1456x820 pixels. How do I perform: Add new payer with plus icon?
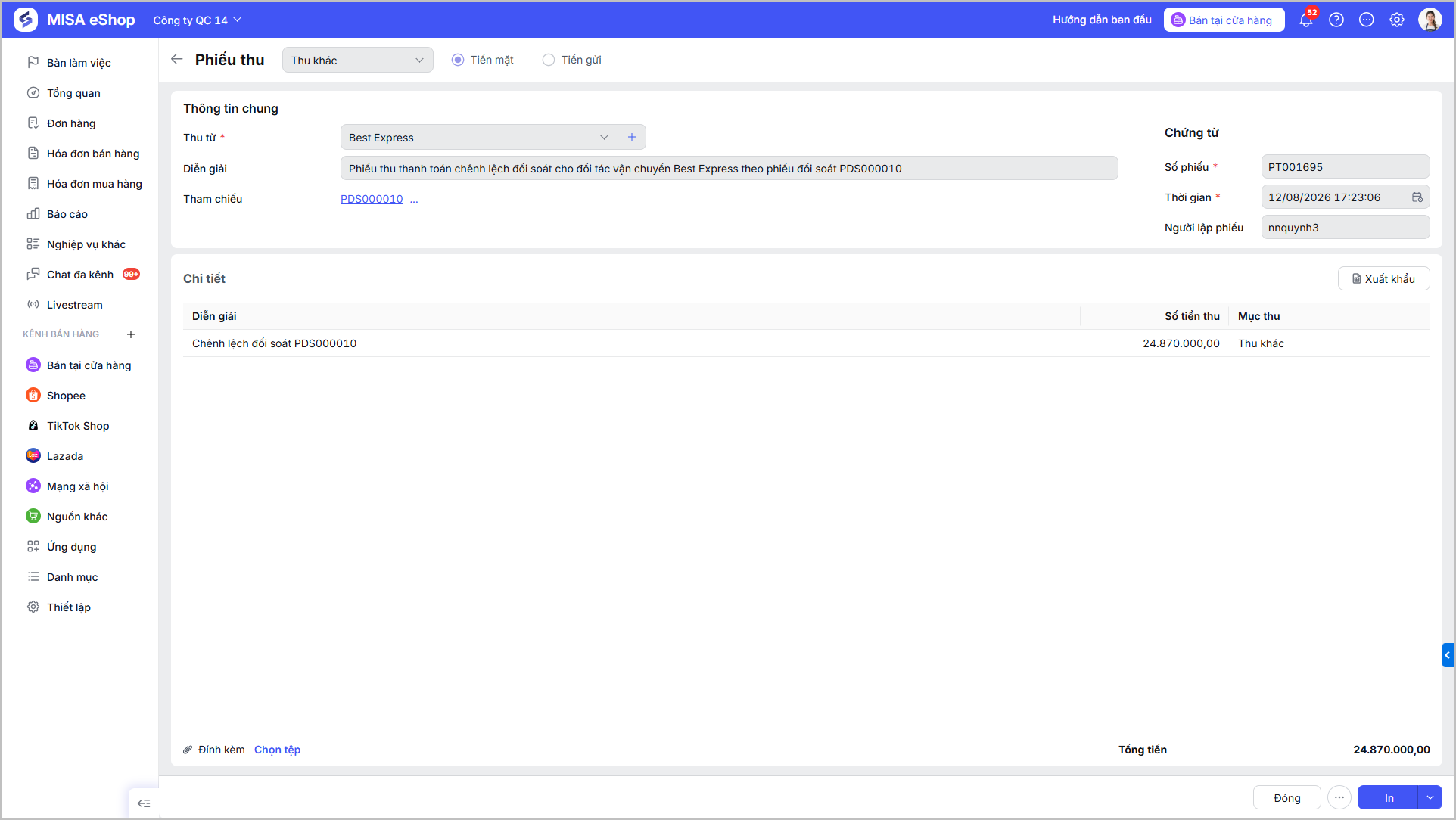coord(632,137)
